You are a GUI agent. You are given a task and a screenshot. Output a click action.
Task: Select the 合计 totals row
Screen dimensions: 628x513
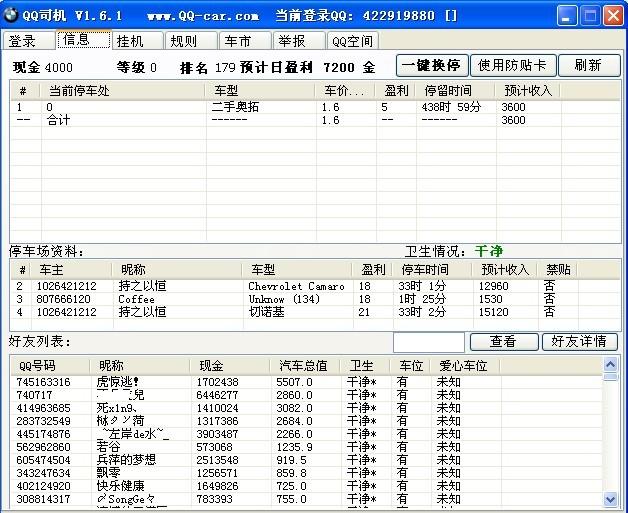(315, 120)
